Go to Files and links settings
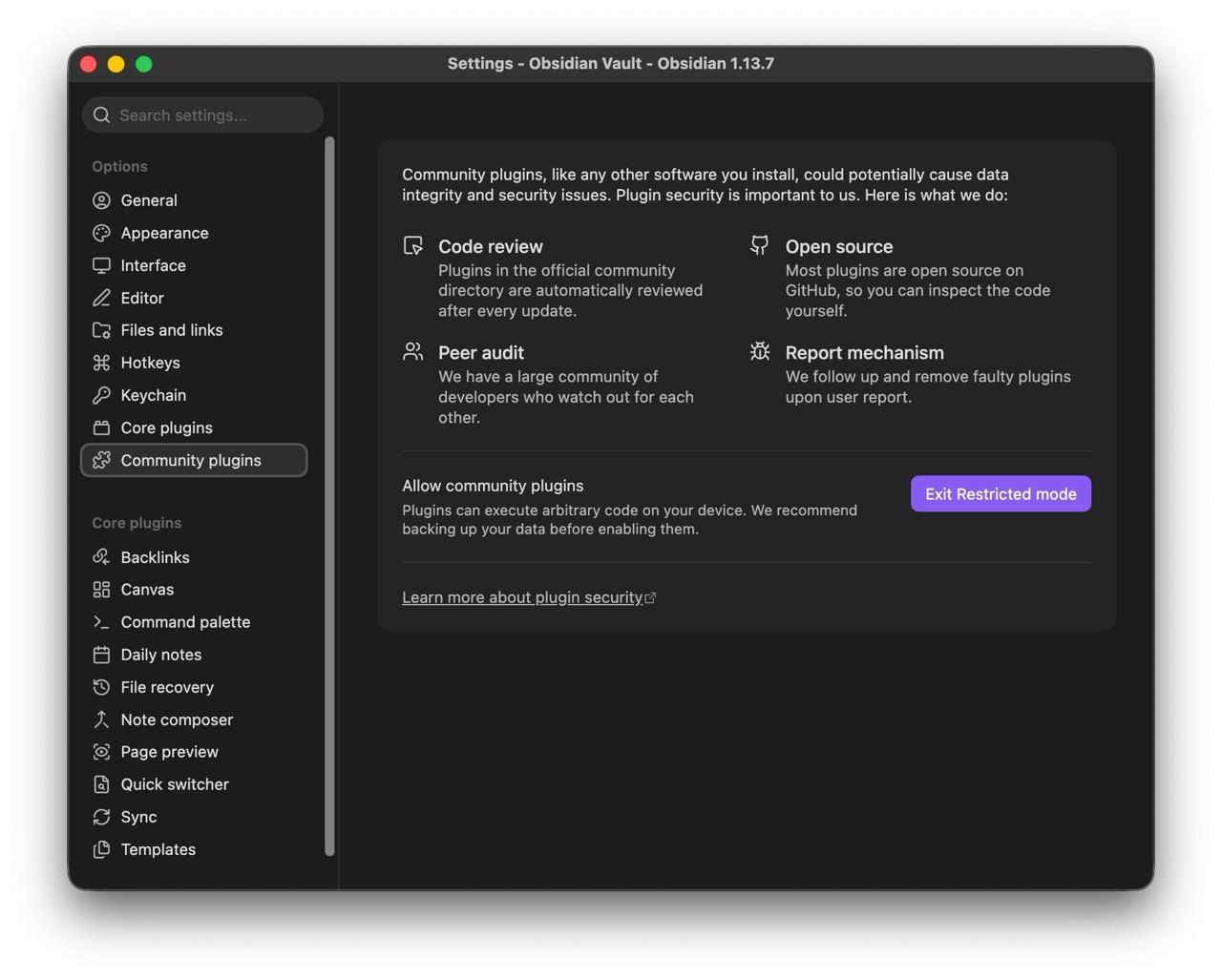The image size is (1222, 980). pyautogui.click(x=194, y=330)
